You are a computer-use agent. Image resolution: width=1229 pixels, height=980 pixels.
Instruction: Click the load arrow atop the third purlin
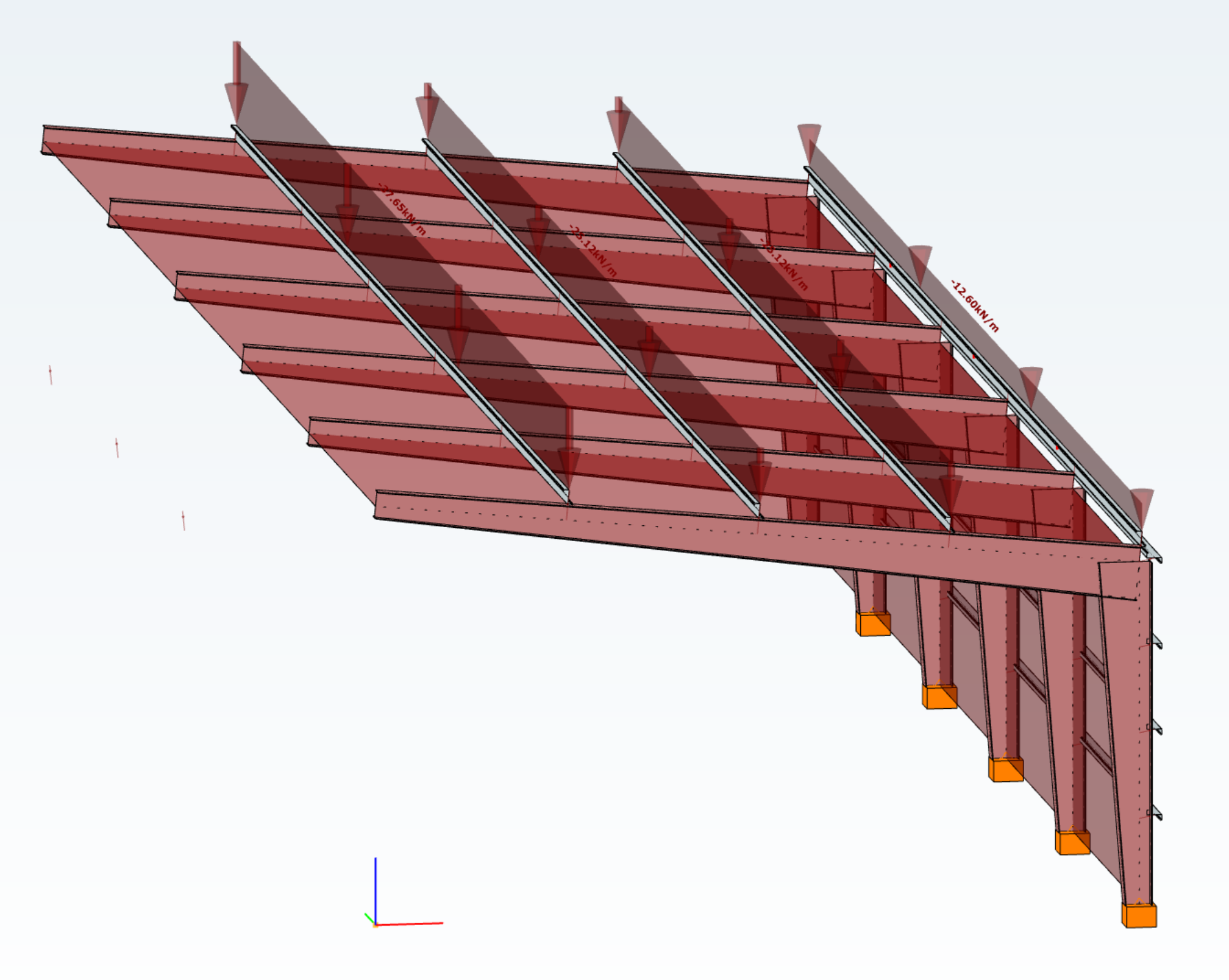tap(618, 124)
